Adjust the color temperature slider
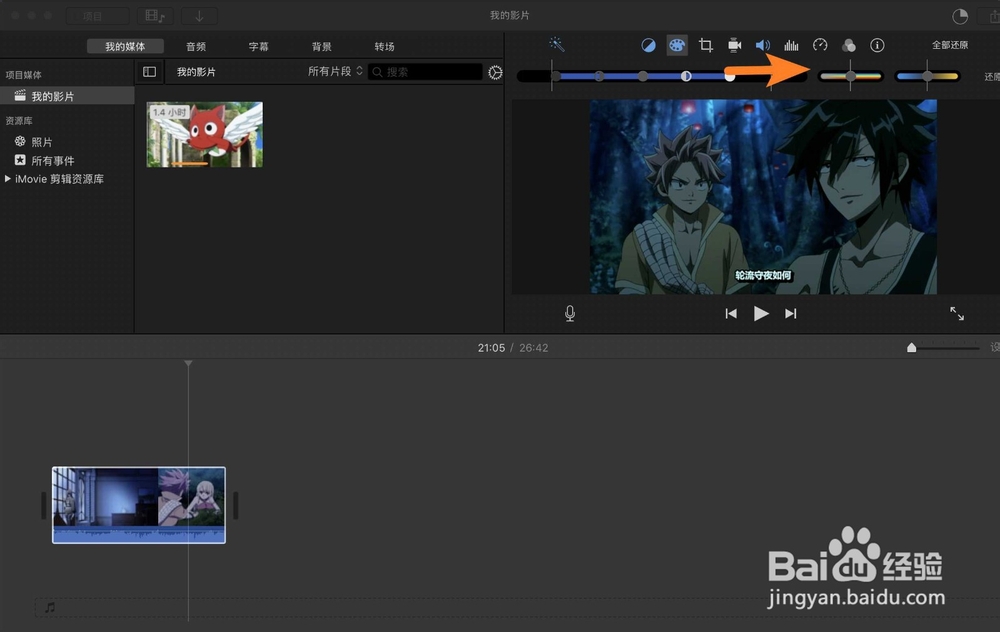 tap(927, 75)
